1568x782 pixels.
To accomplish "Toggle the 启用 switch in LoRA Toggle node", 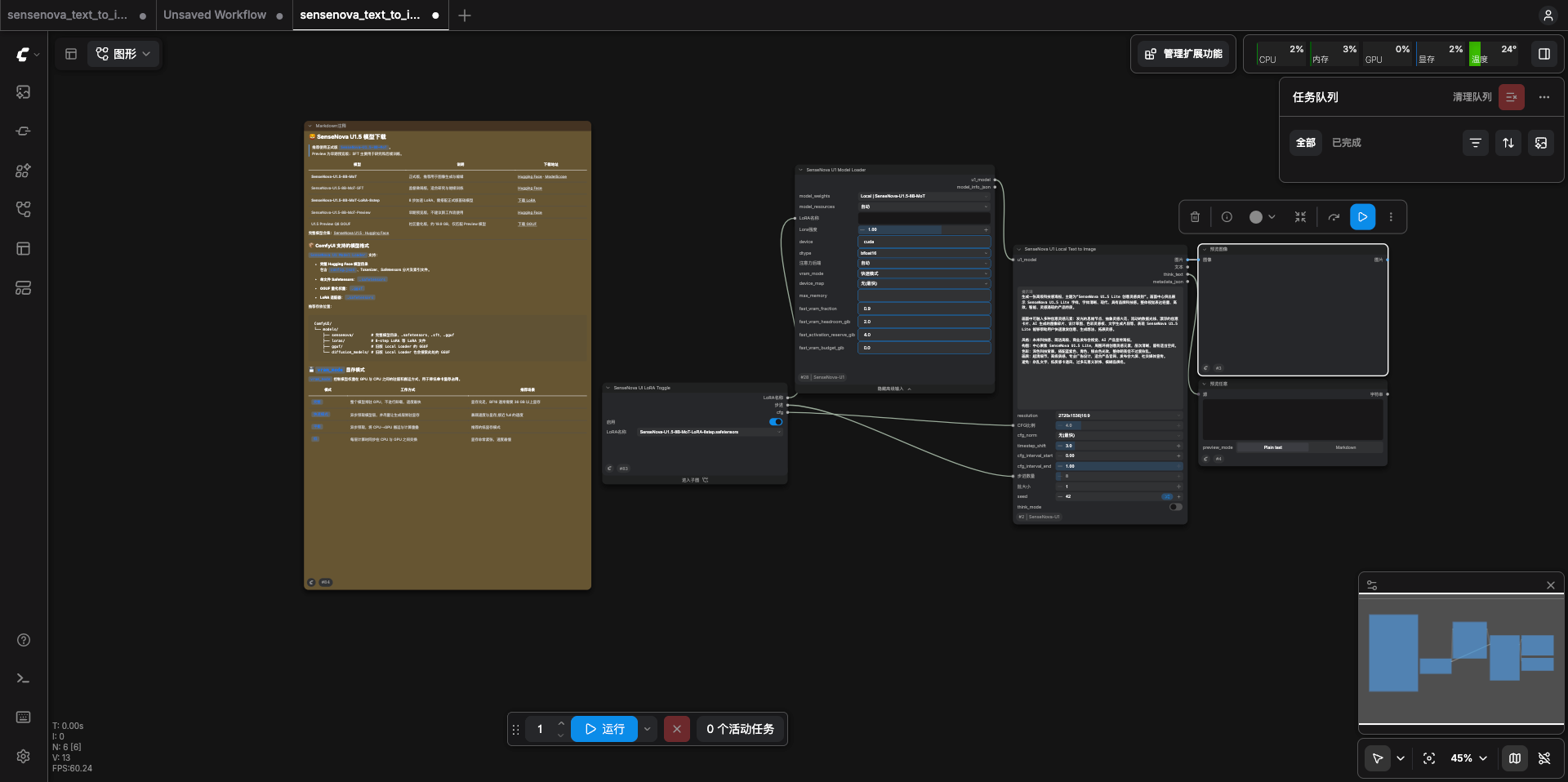I will (x=776, y=422).
